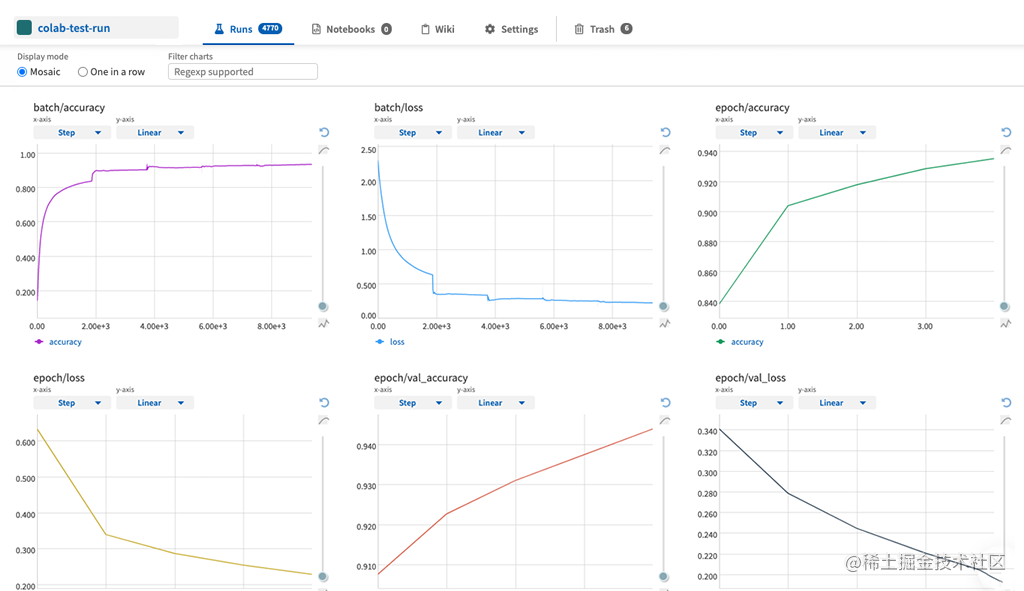Open batch/loss y-axis Linear dropdown

(x=496, y=133)
